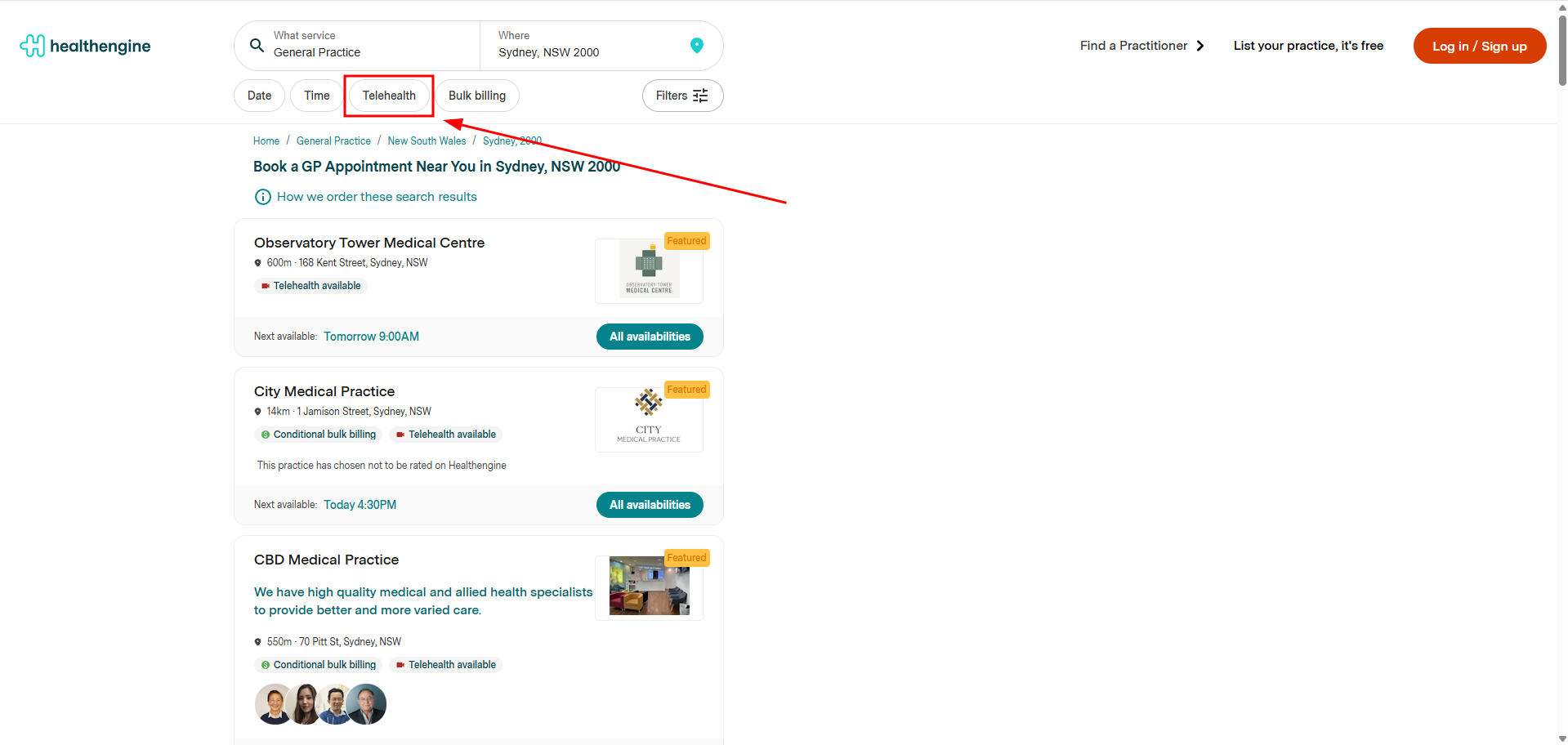Expand the Find a Practitioner menu
This screenshot has width=1568, height=745.
pos(1141,46)
